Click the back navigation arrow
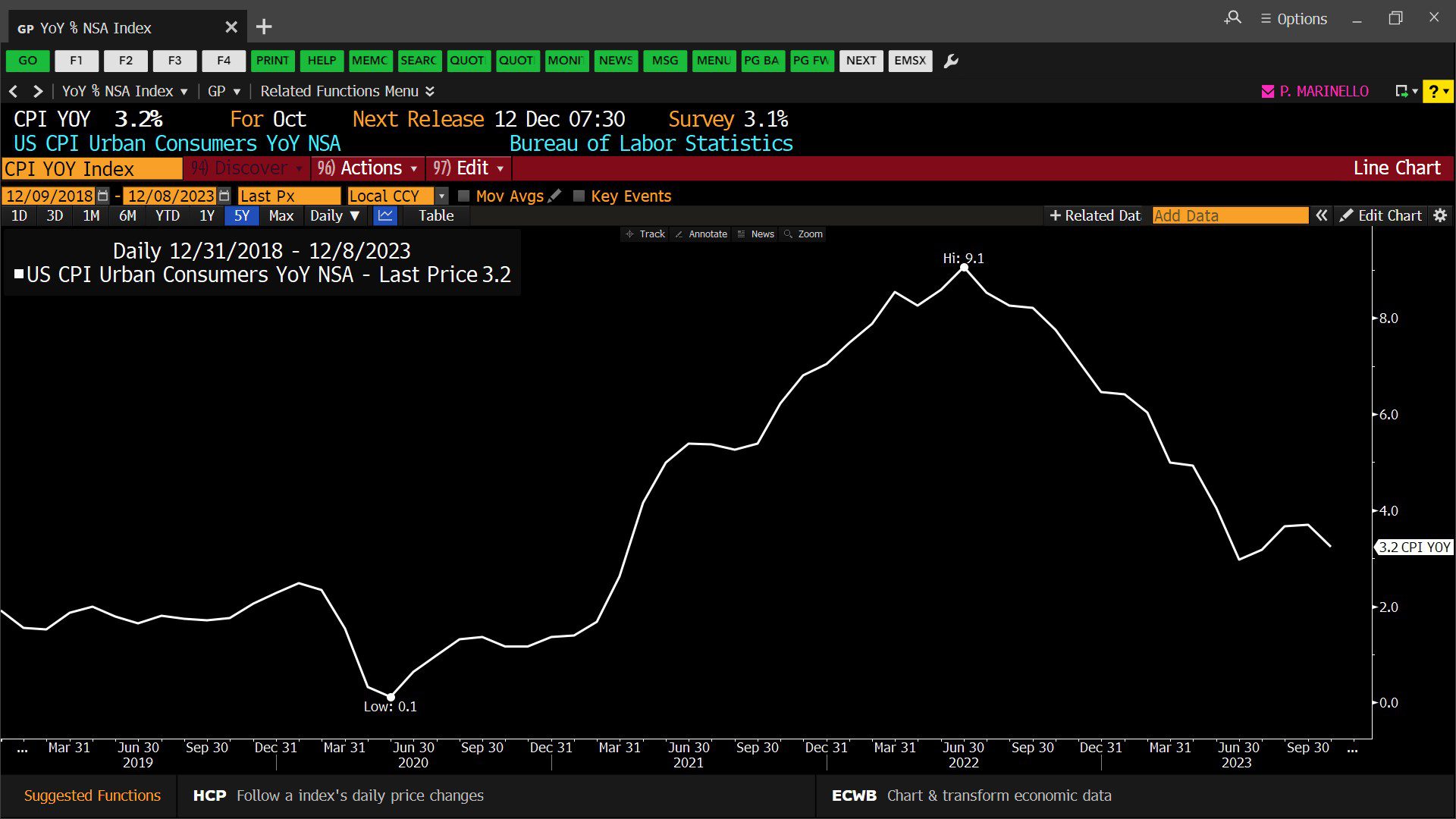 [x=14, y=91]
